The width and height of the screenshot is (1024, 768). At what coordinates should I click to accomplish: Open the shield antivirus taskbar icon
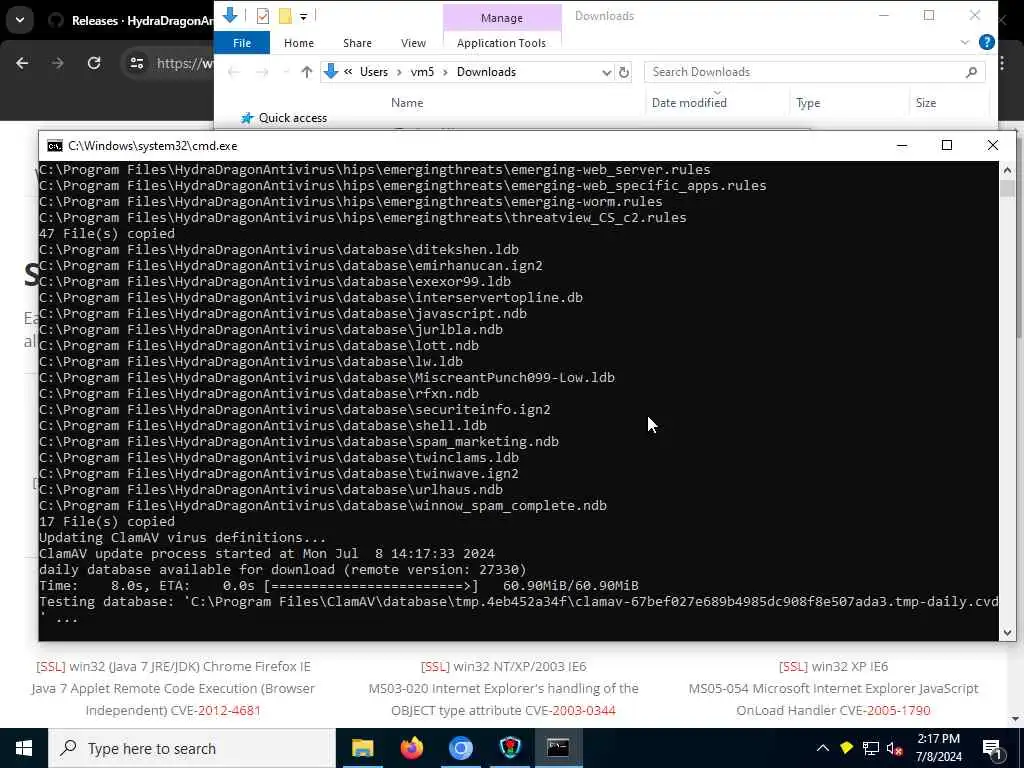[x=509, y=748]
